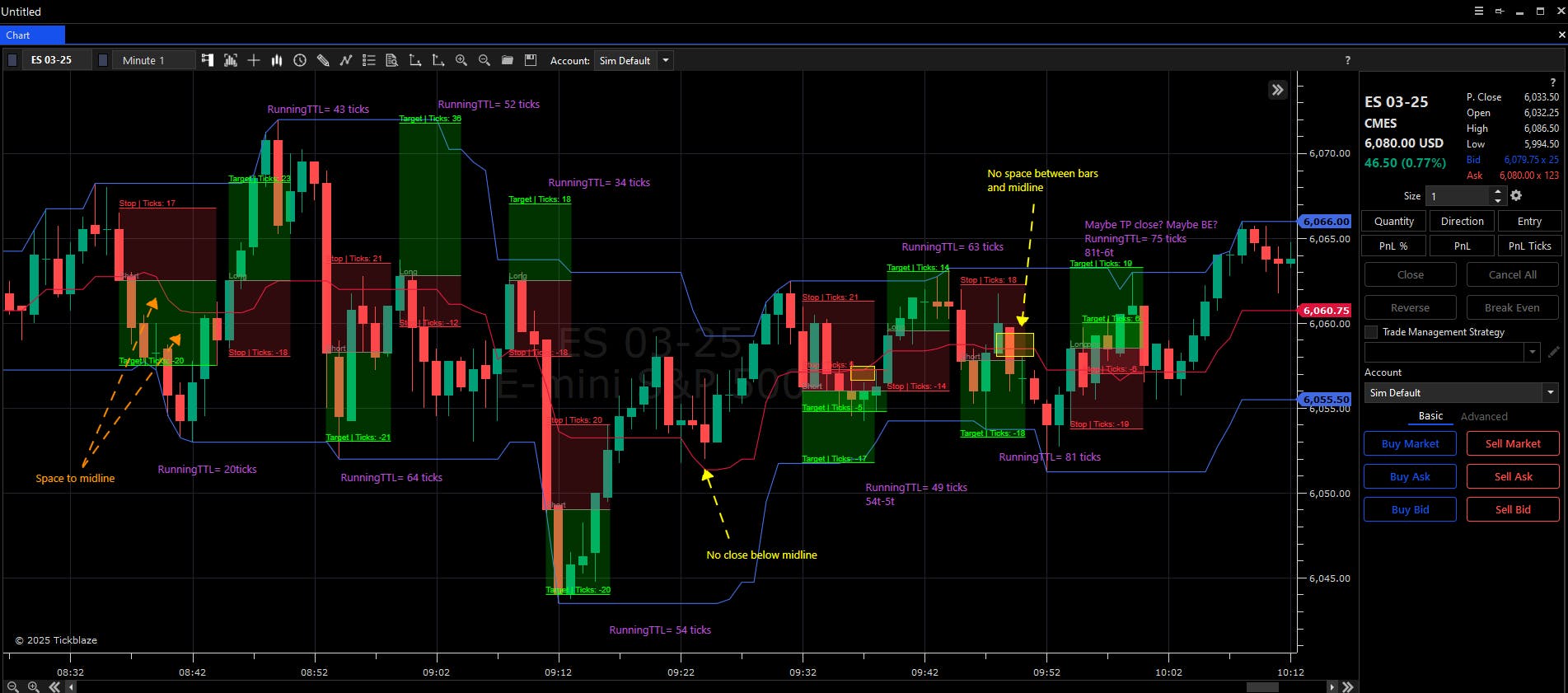
Task: Click the Reverse button
Action: coord(1410,307)
